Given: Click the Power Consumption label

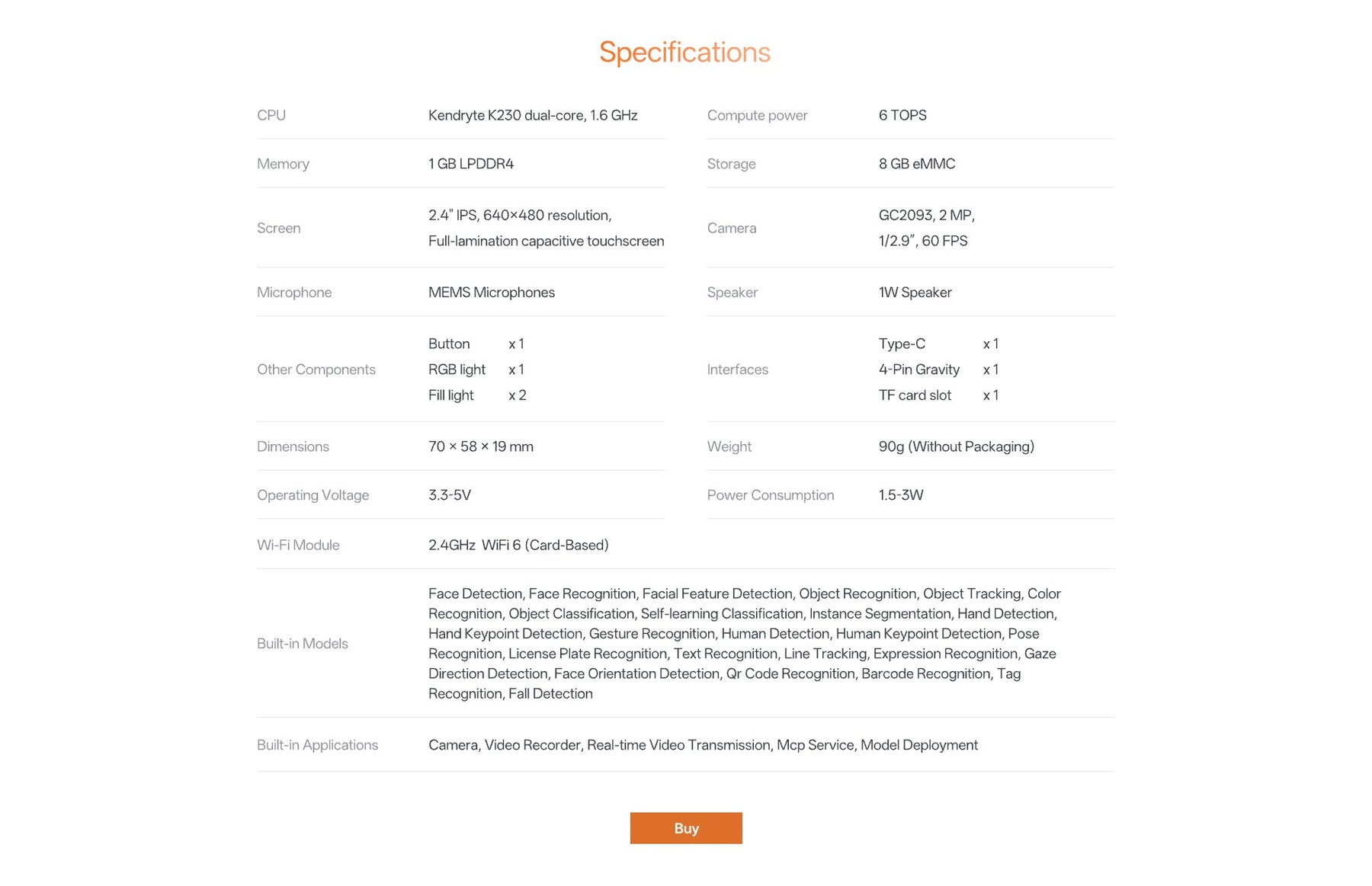Looking at the screenshot, I should coord(770,495).
